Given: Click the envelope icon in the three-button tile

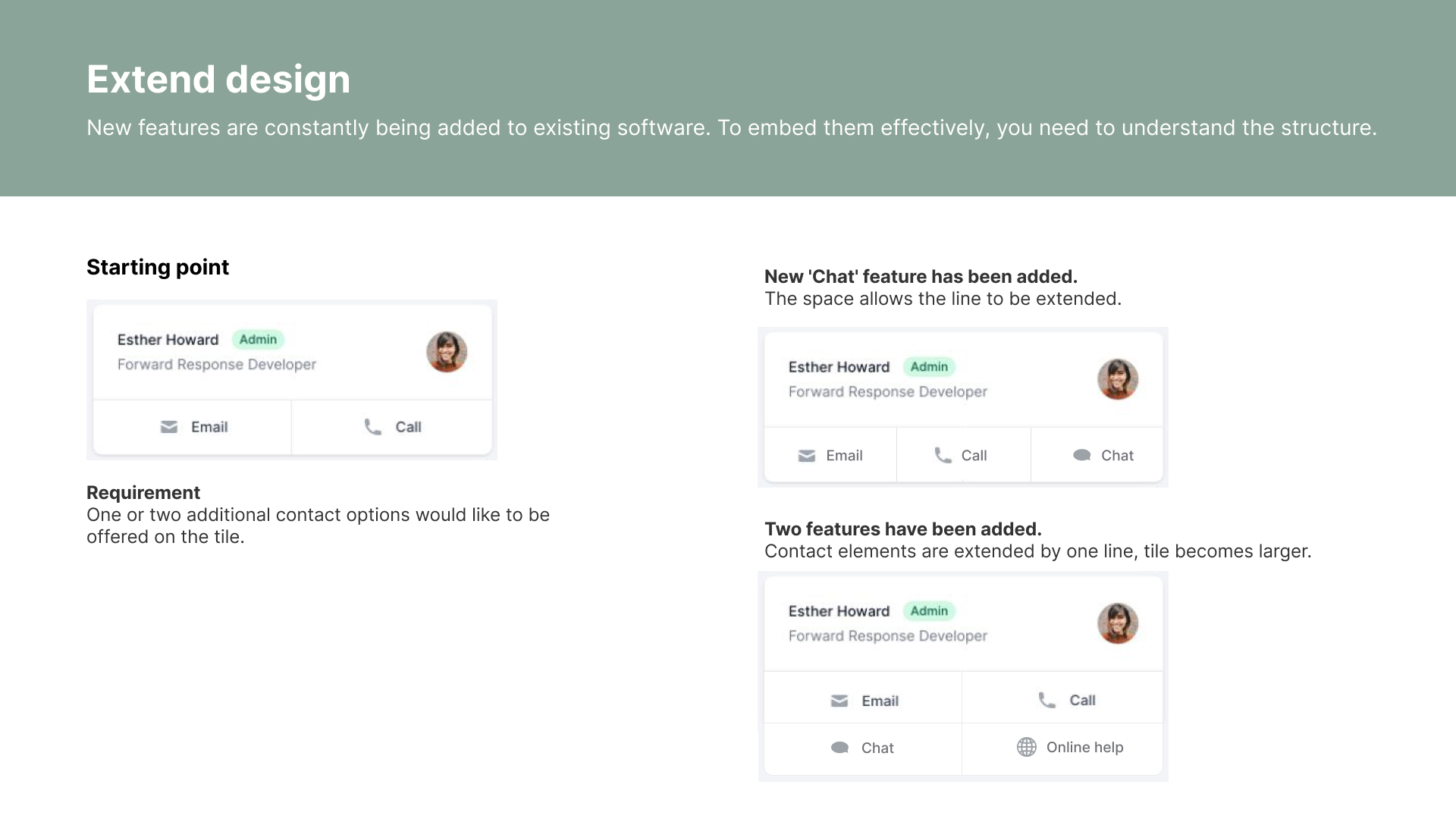Looking at the screenshot, I should coord(807,456).
